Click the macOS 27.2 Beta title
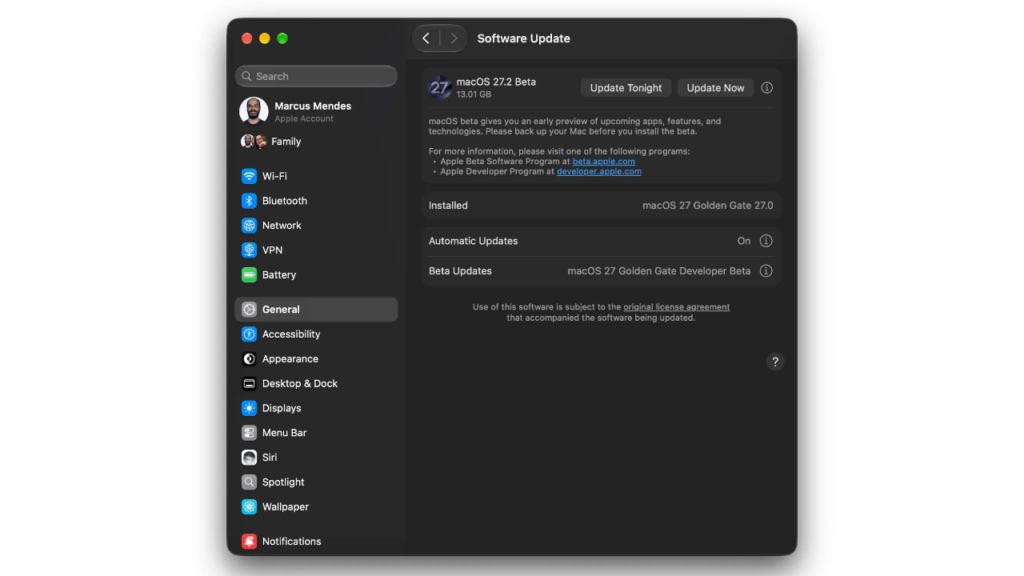1024x576 pixels. pyautogui.click(x=496, y=82)
